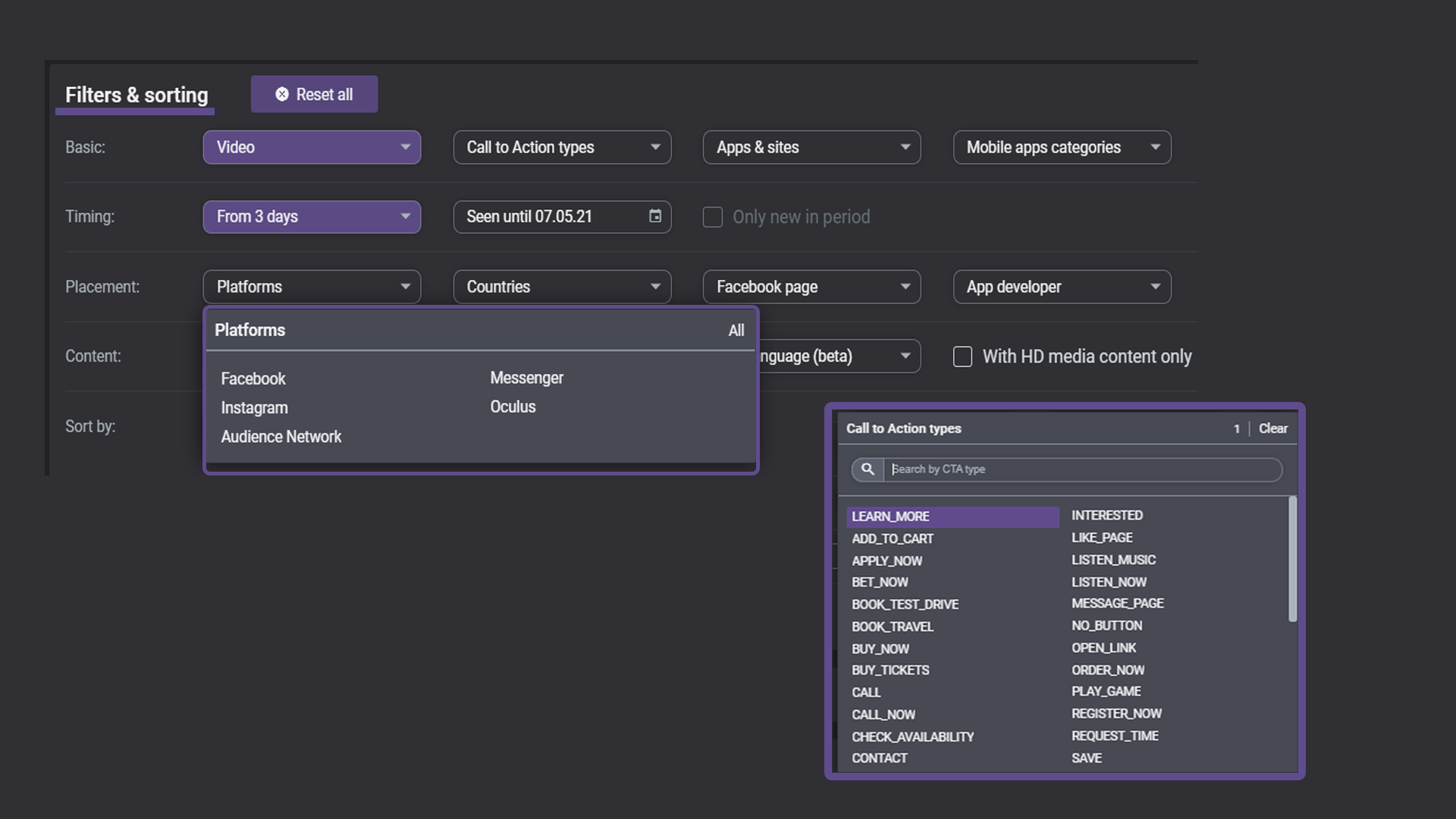The width and height of the screenshot is (1456, 819).
Task: Click the Facebook page dropdown arrow
Action: [905, 287]
